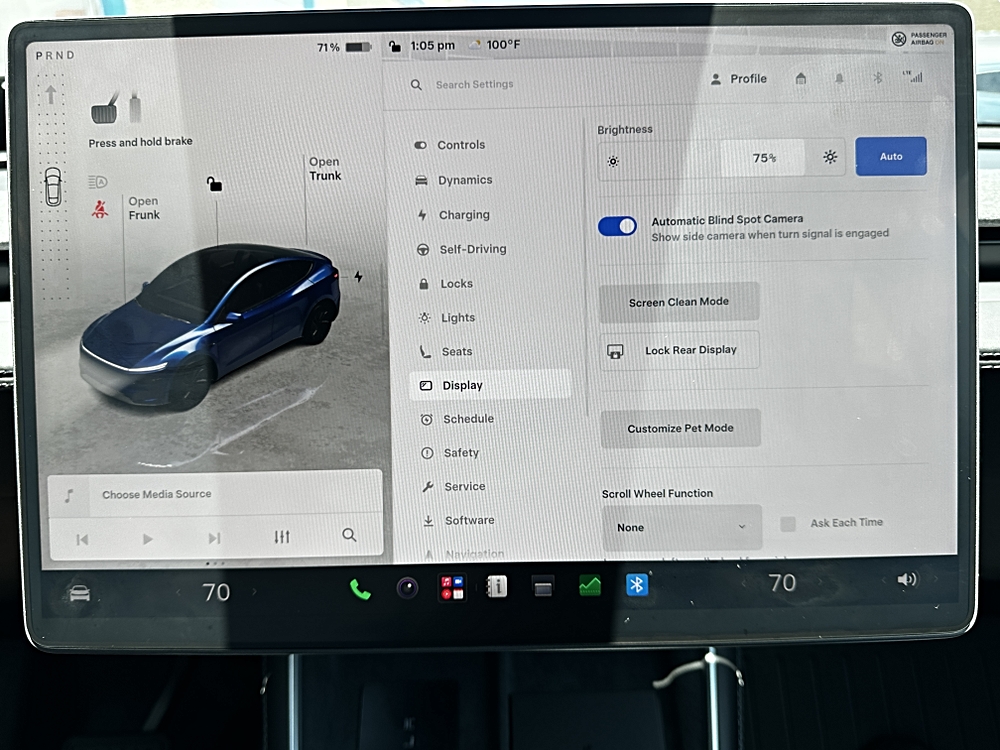Open Customize Pet Mode
The width and height of the screenshot is (1000, 750).
tap(680, 428)
